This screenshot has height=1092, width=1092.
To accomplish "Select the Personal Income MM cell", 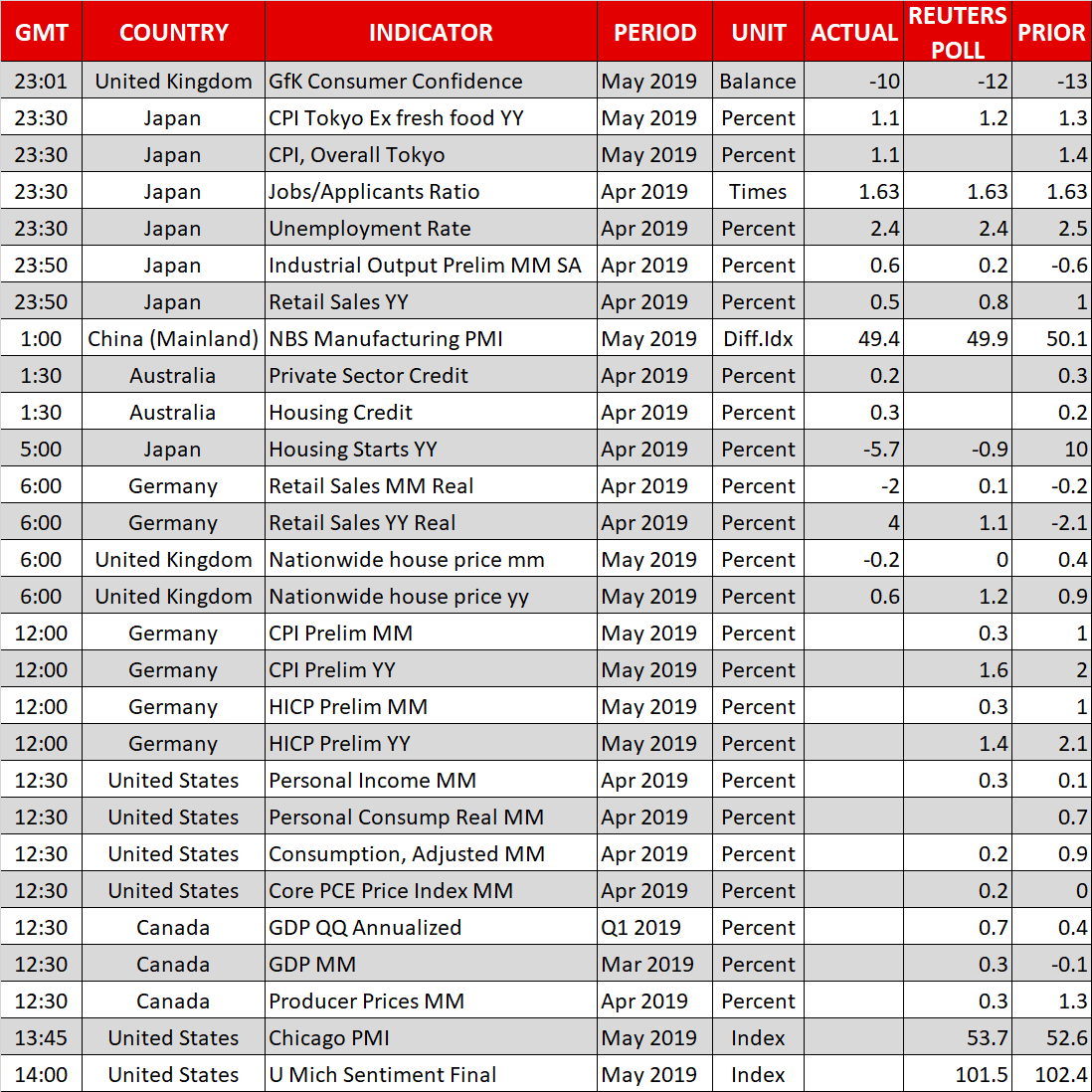I will pos(431,780).
